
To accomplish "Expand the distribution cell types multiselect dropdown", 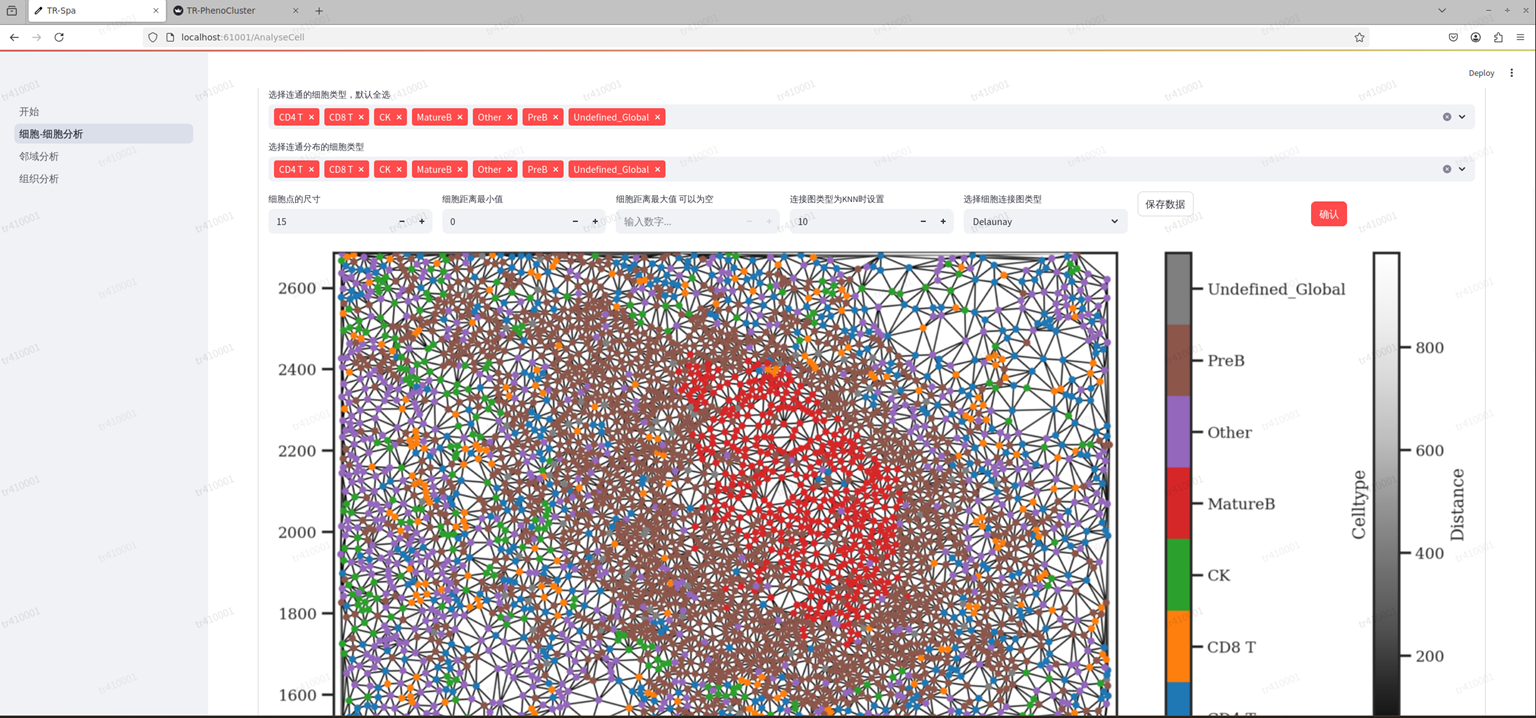I will 1462,169.
